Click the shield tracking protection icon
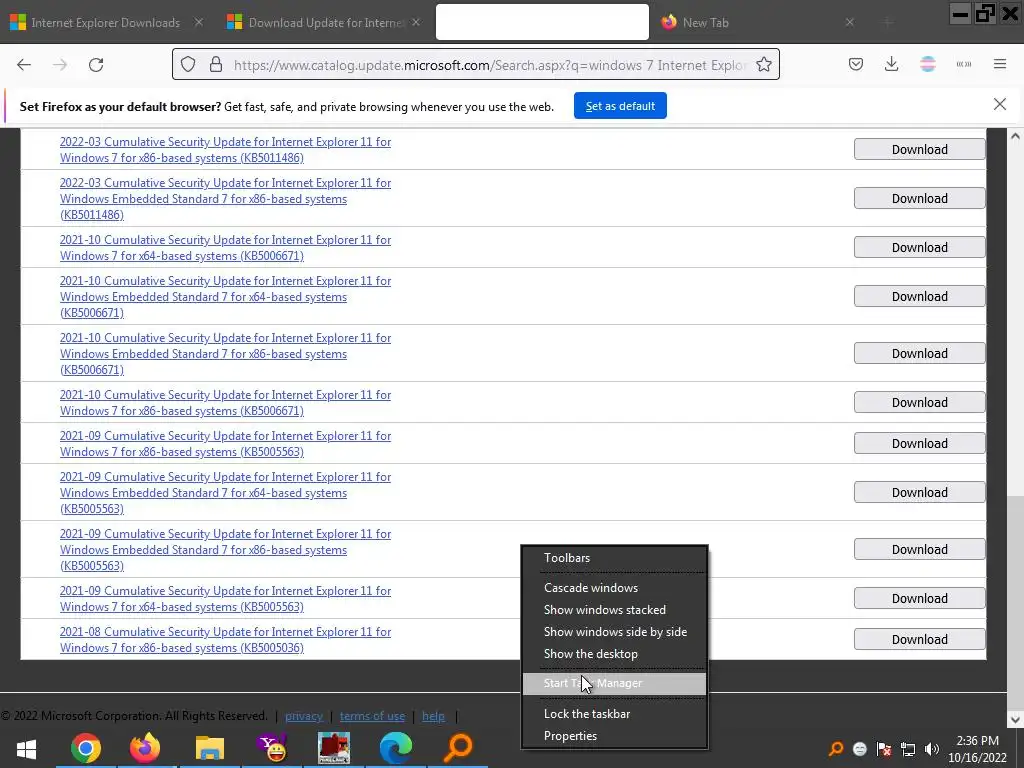The image size is (1024, 768). 188,65
